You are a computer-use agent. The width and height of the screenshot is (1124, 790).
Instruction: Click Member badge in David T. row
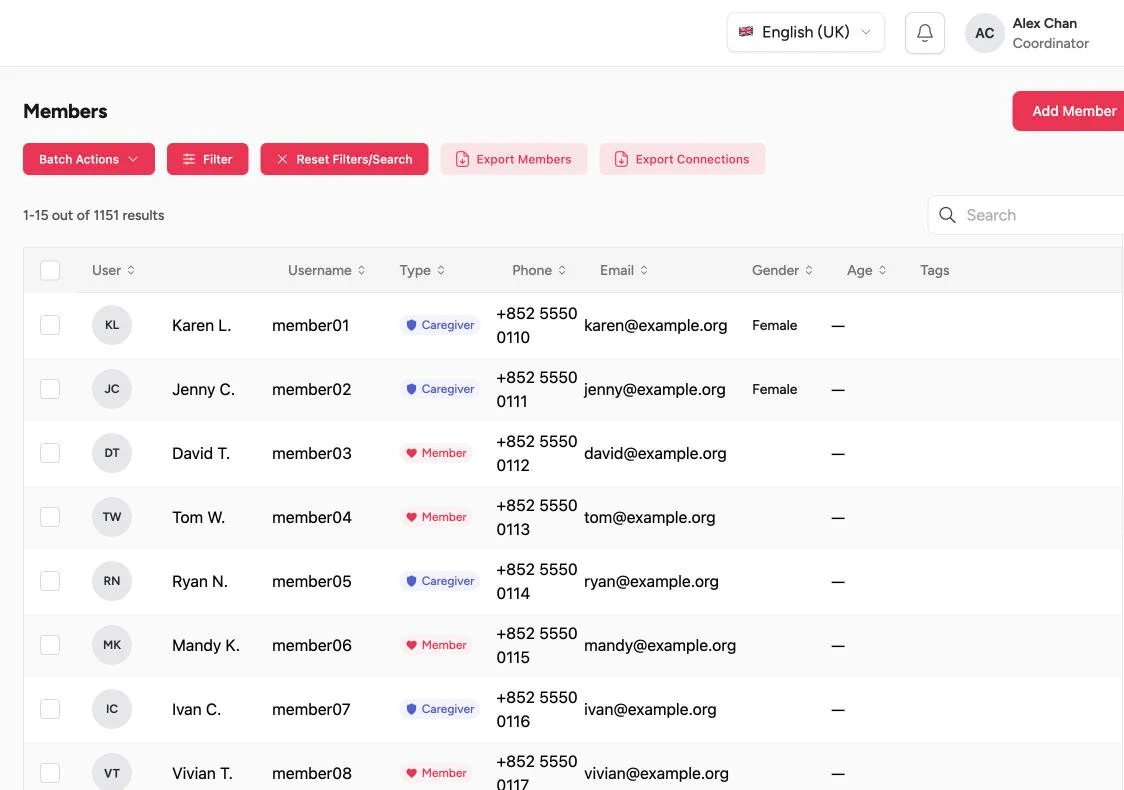(x=436, y=453)
